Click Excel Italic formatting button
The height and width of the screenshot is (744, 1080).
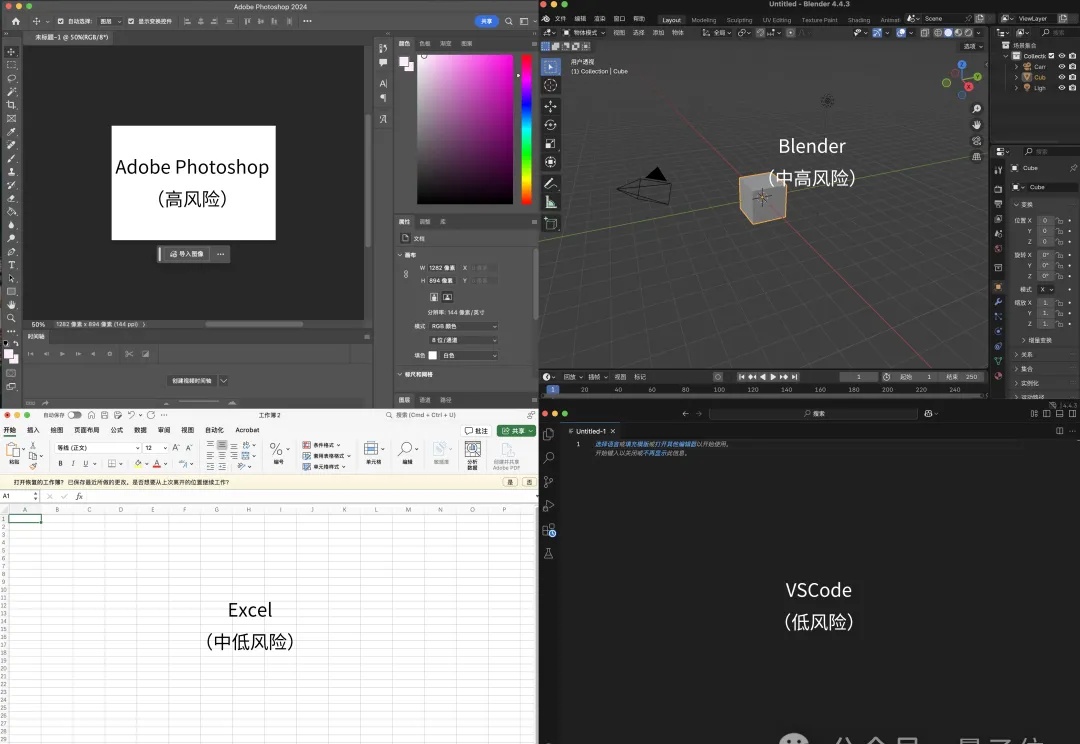[x=73, y=464]
